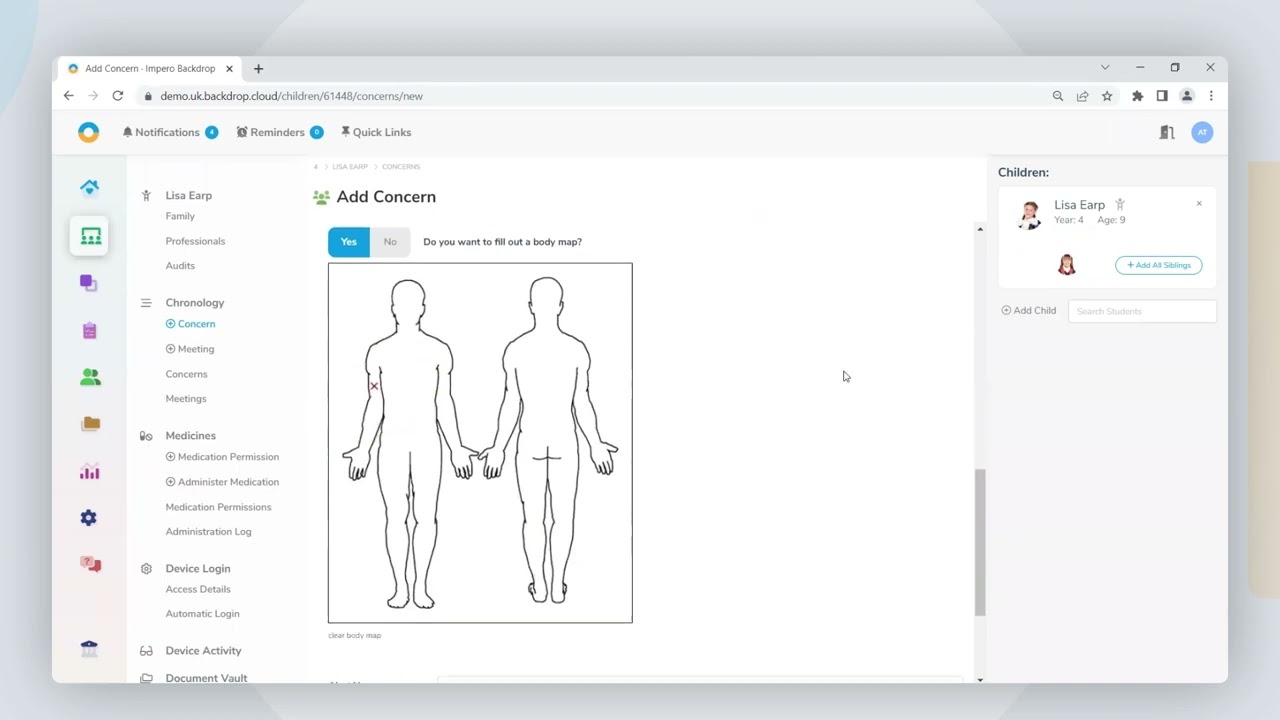Open Chrome three-dot menu
This screenshot has height=720, width=1280.
[x=1211, y=96]
